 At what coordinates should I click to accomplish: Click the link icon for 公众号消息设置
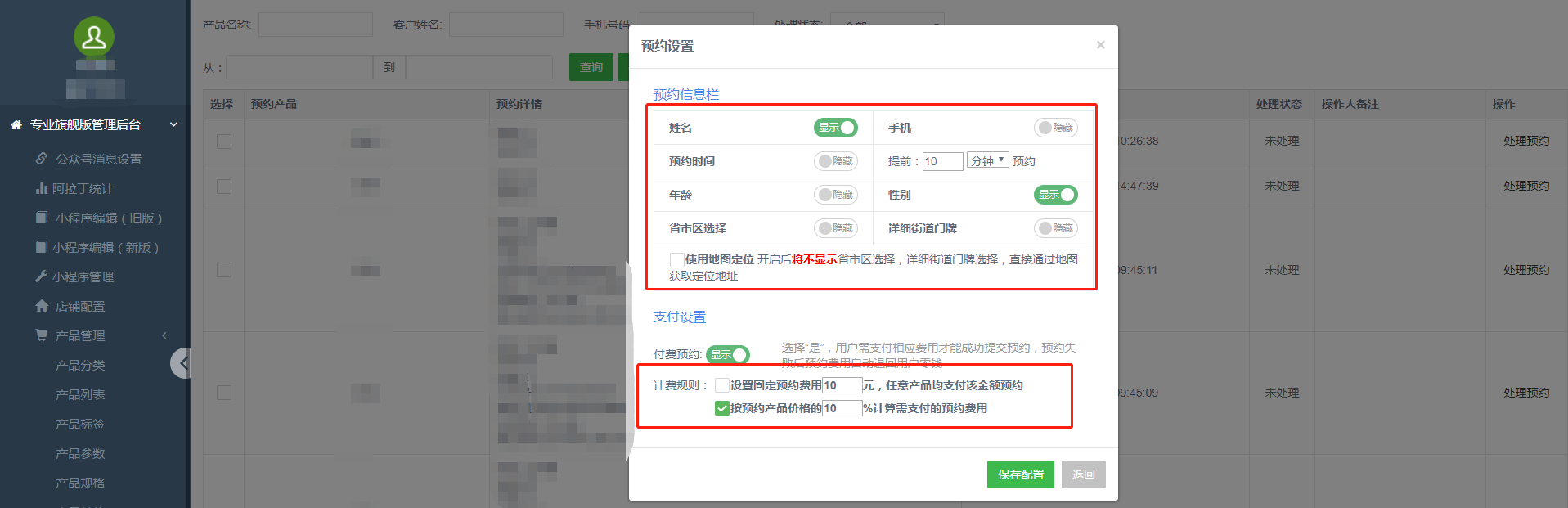coord(42,159)
